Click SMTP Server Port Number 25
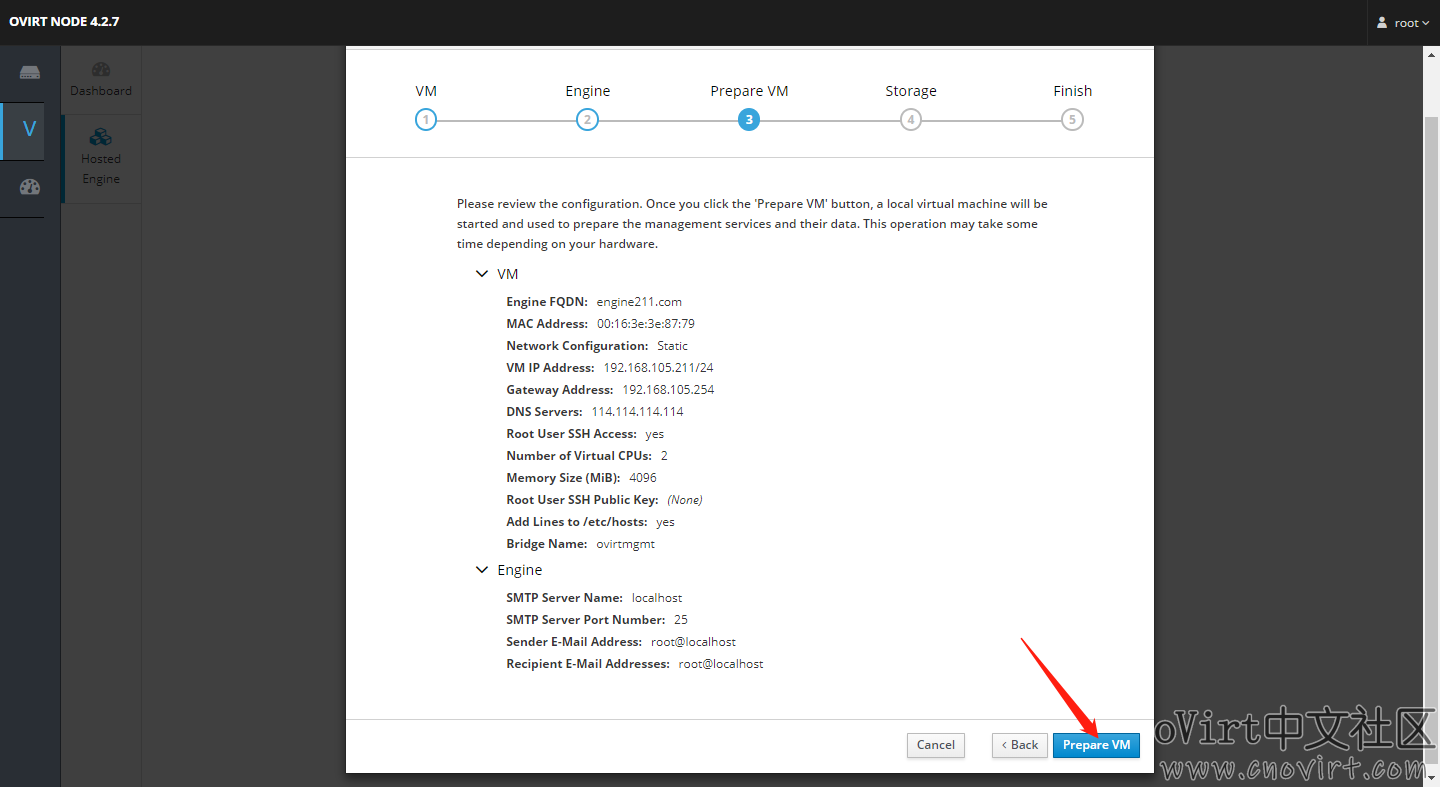Screen dimensions: 1440x787 (681, 620)
